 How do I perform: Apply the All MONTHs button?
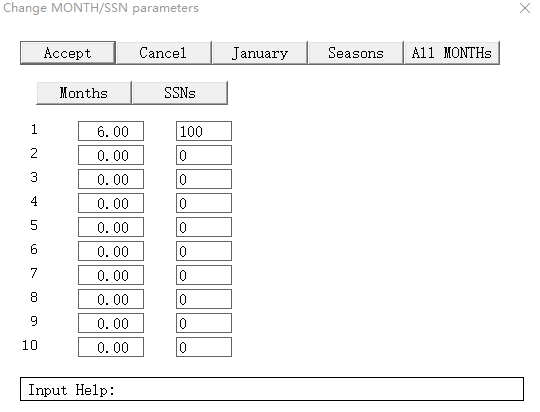point(451,53)
